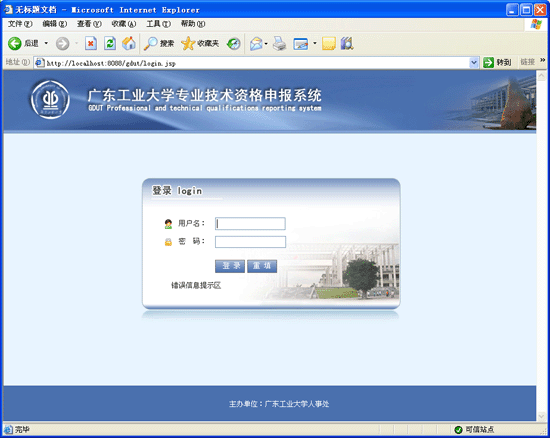Viewport: 550px width, 438px height.
Task: Close the Internet Explorer window
Action: click(x=540, y=10)
